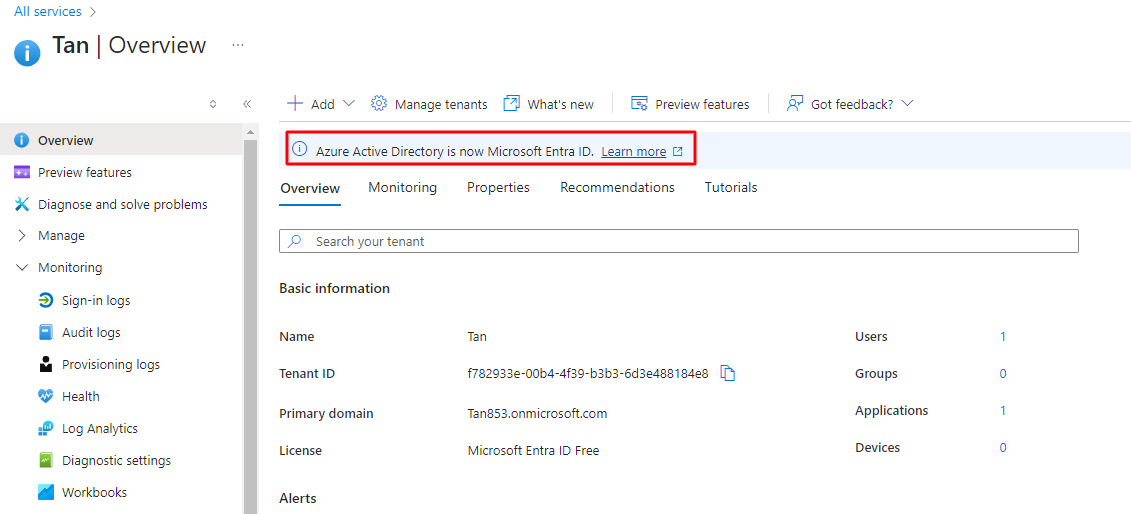Click the Search your tenant field

tap(679, 241)
